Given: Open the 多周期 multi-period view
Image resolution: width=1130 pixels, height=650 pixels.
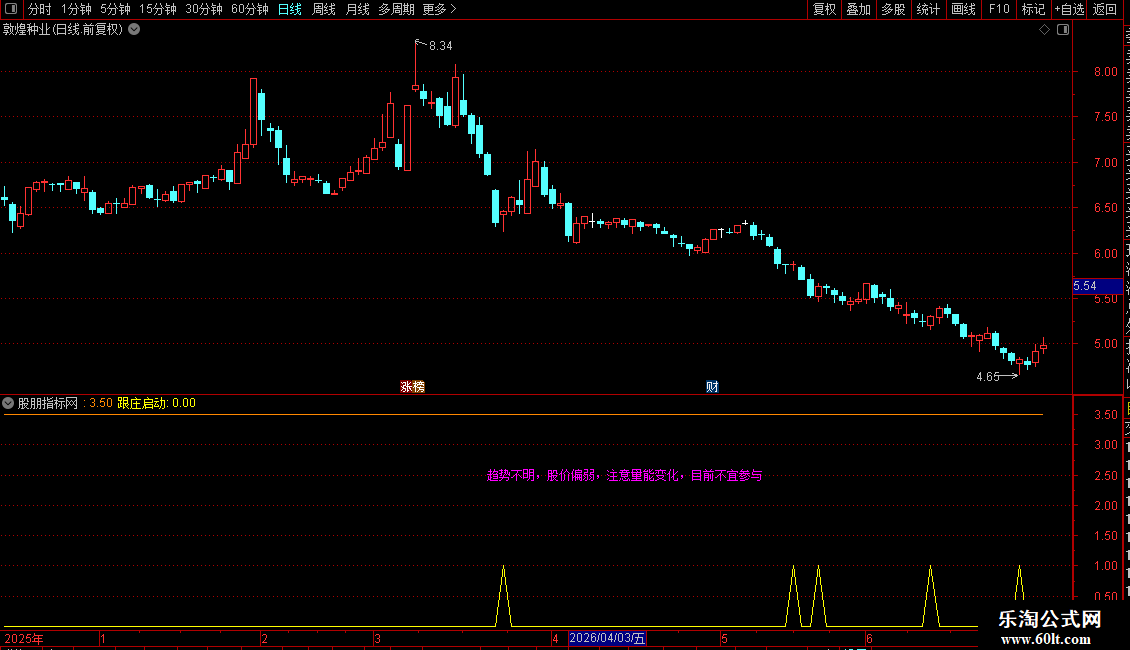Looking at the screenshot, I should [396, 9].
